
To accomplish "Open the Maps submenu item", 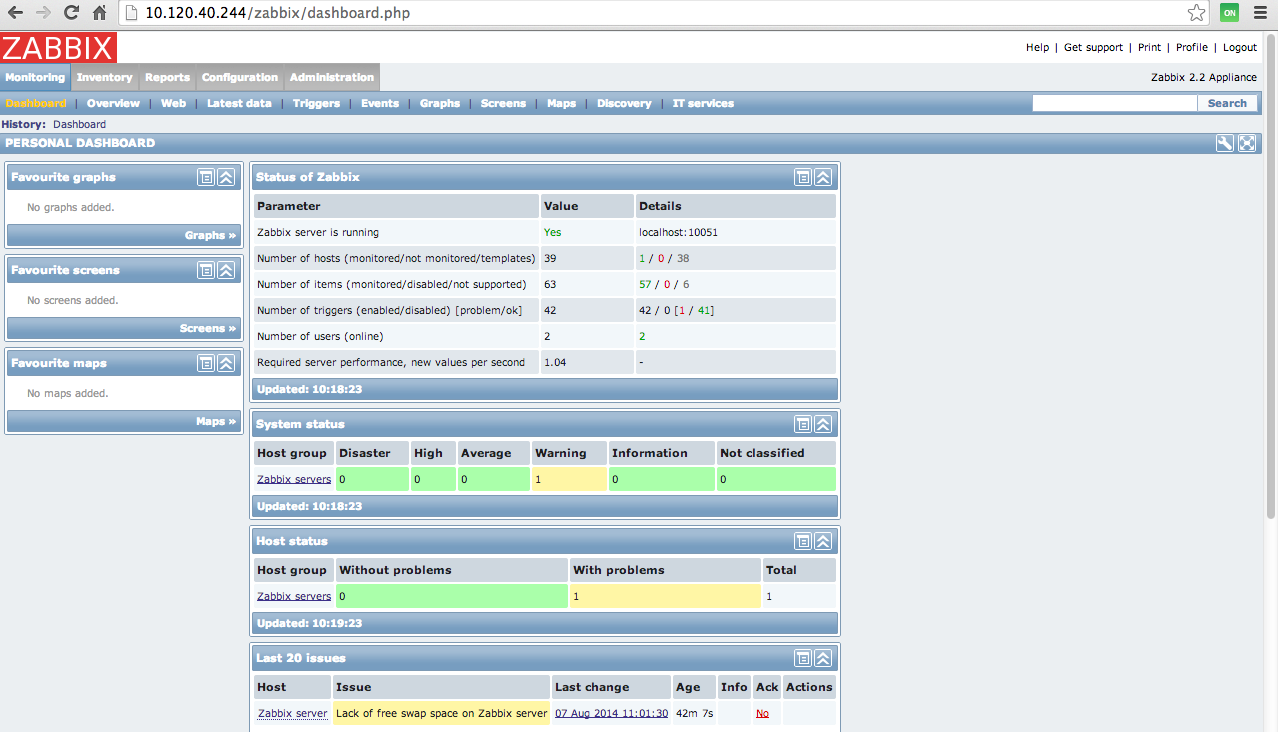I will [x=561, y=103].
